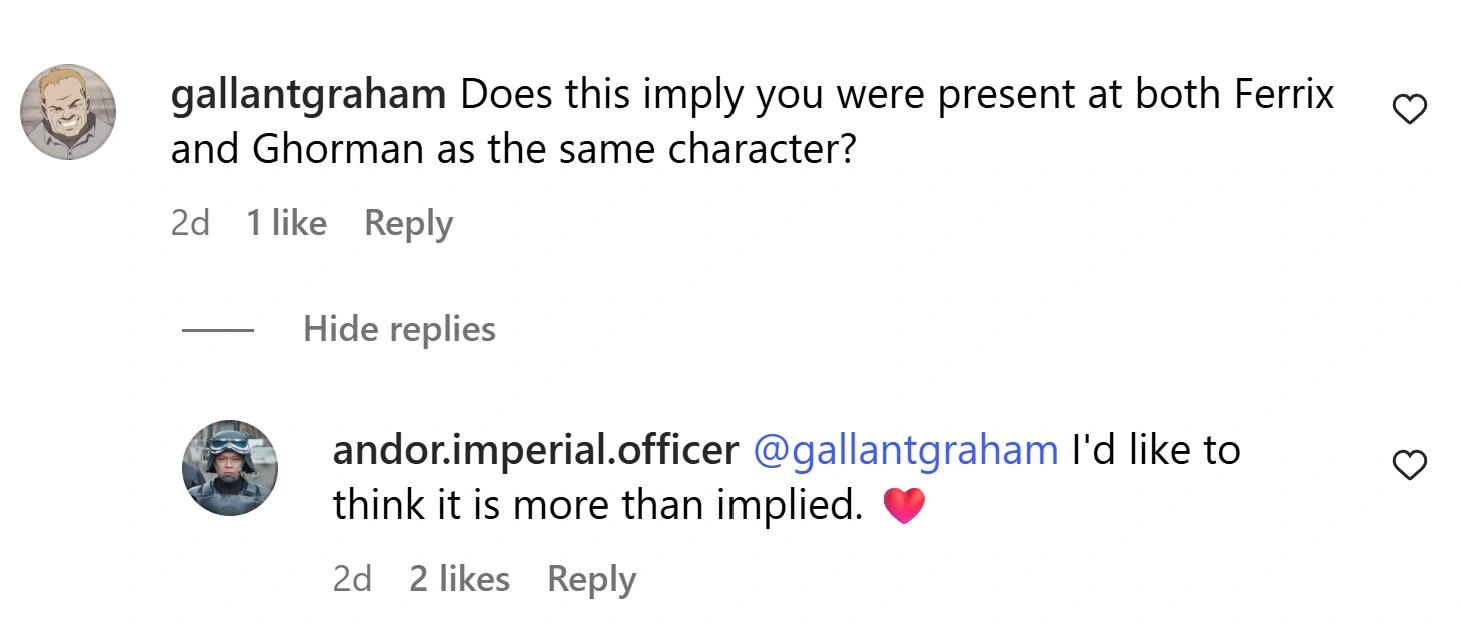1461x624 pixels.
Task: Like gallantgraham's comment with the heart icon
Action: coord(1409,110)
